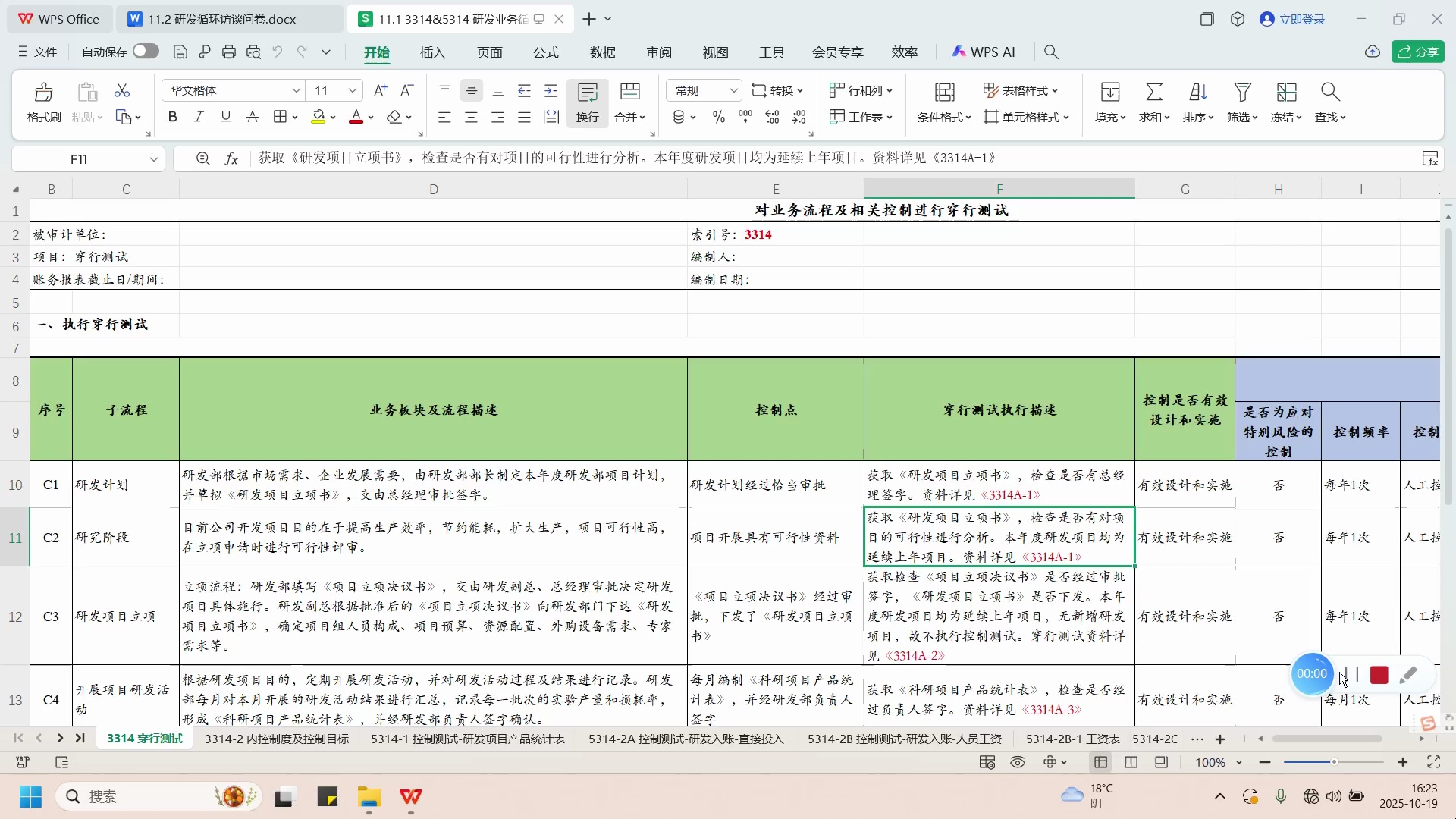Open the font name dropdown
The height and width of the screenshot is (819, 1456).
pos(296,90)
